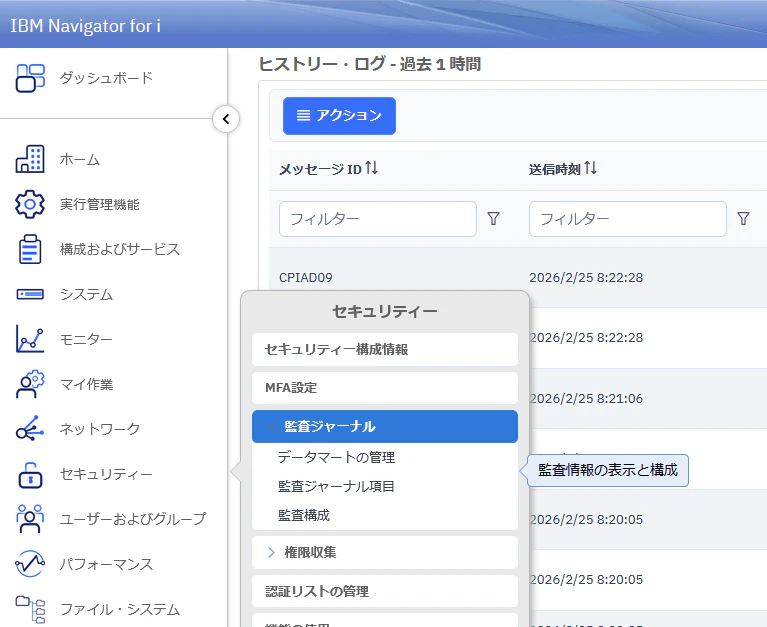Image resolution: width=767 pixels, height=627 pixels.
Task: Click the メッセージ ID filter input field
Action: 378,219
